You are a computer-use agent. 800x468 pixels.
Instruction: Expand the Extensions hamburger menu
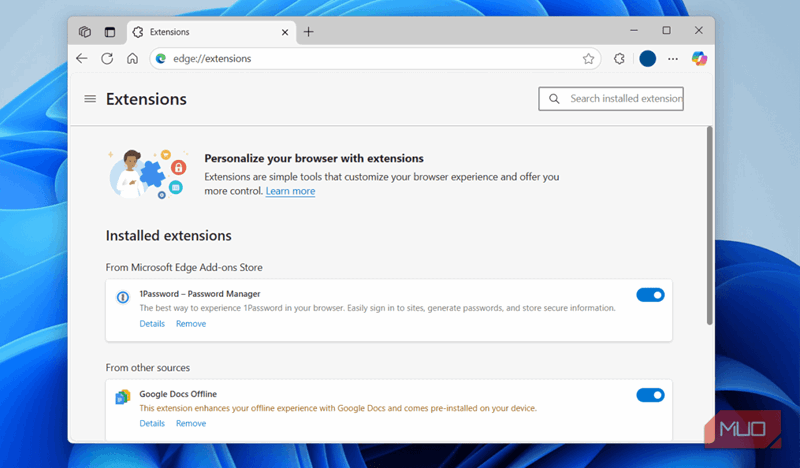pos(90,99)
